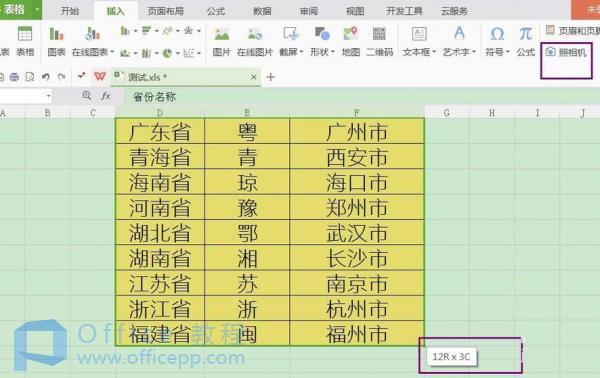This screenshot has height=378, width=600.
Task: Switch to the 视图 tab
Action: pos(355,11)
